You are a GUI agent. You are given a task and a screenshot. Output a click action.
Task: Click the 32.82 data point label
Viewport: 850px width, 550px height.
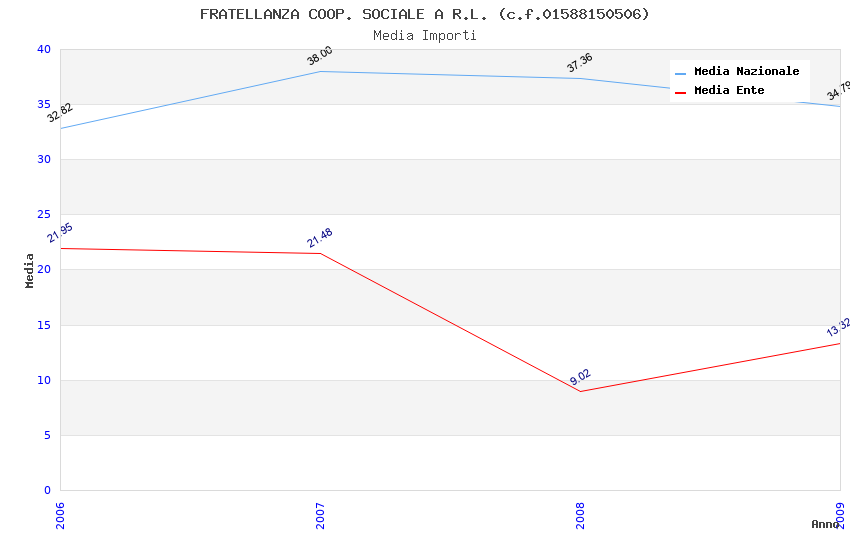point(60,113)
